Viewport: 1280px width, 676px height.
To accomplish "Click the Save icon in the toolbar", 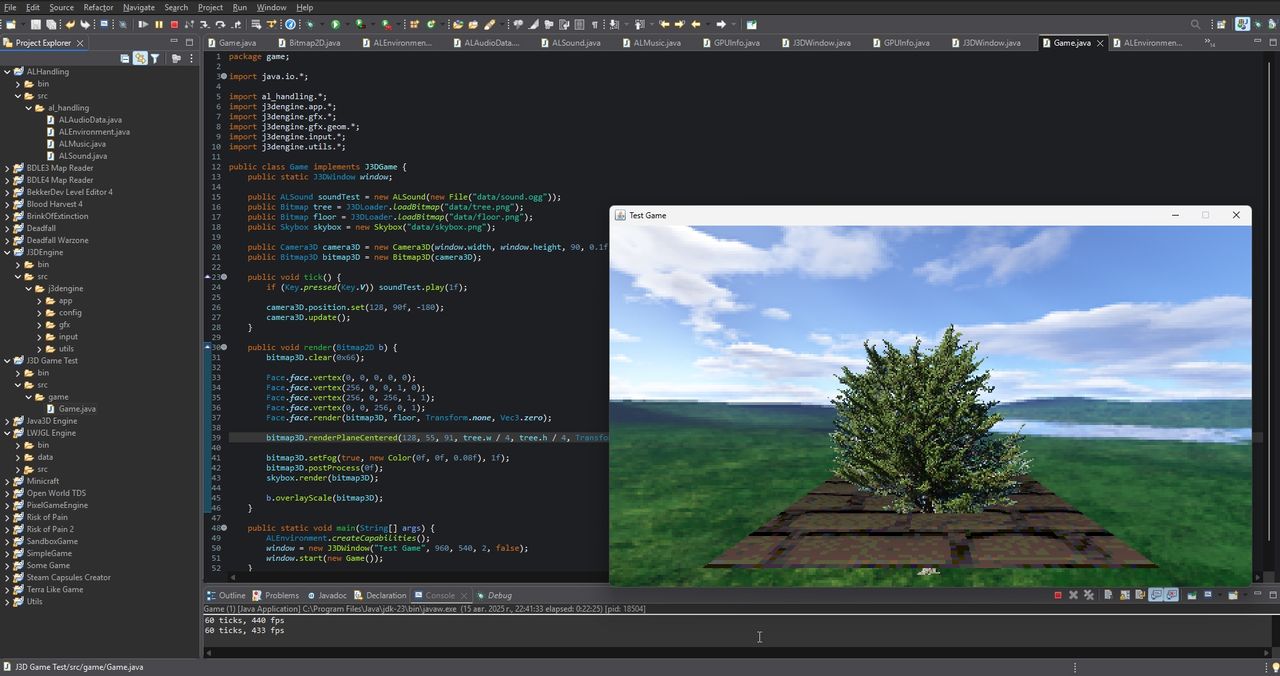I will pyautogui.click(x=36, y=24).
